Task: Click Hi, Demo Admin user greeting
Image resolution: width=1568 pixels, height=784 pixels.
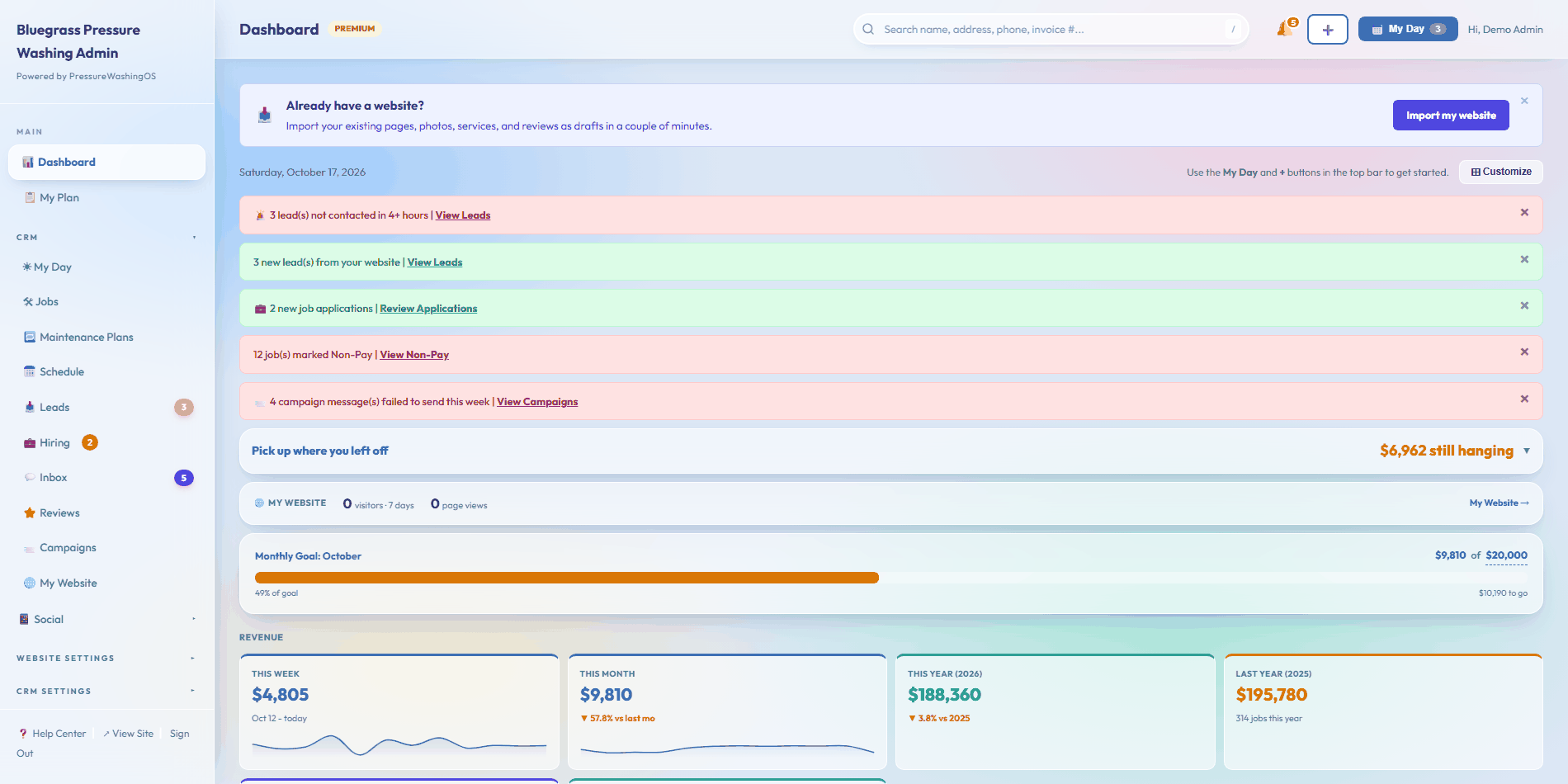Action: point(1505,29)
